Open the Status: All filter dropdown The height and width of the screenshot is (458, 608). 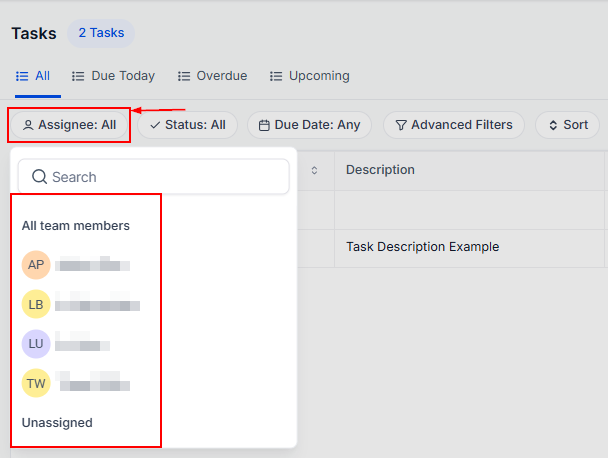coord(188,125)
